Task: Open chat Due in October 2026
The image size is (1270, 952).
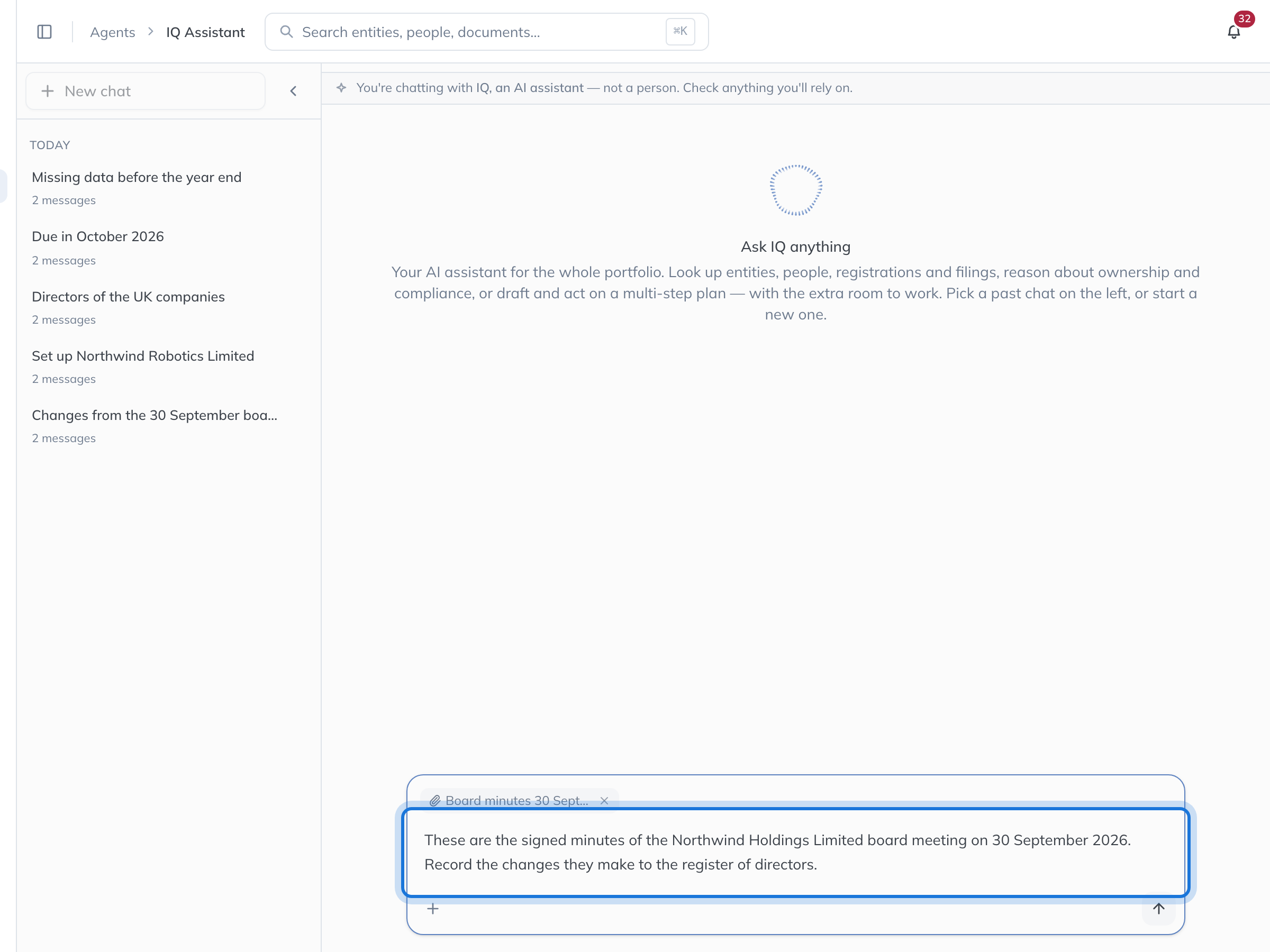Action: 168,248
